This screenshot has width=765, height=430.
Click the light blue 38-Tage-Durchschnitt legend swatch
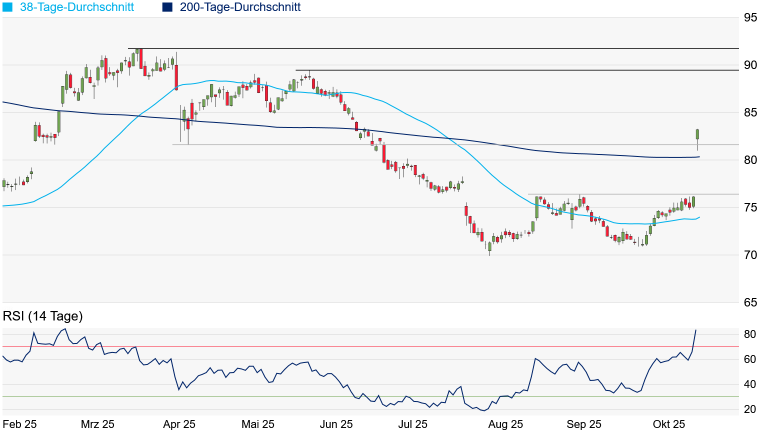click(9, 7)
